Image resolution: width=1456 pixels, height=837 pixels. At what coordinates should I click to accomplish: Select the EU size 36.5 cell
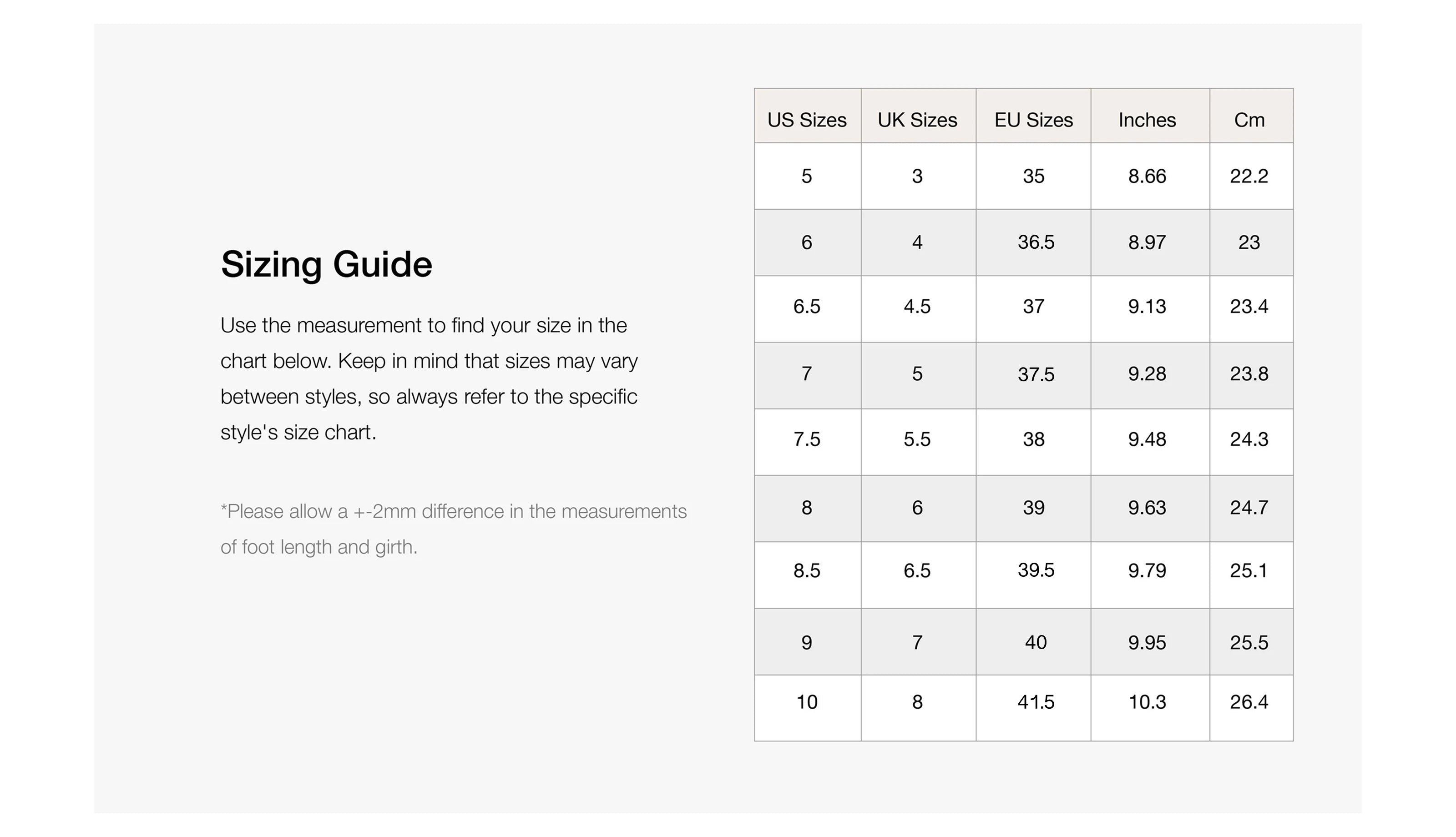coord(1035,242)
